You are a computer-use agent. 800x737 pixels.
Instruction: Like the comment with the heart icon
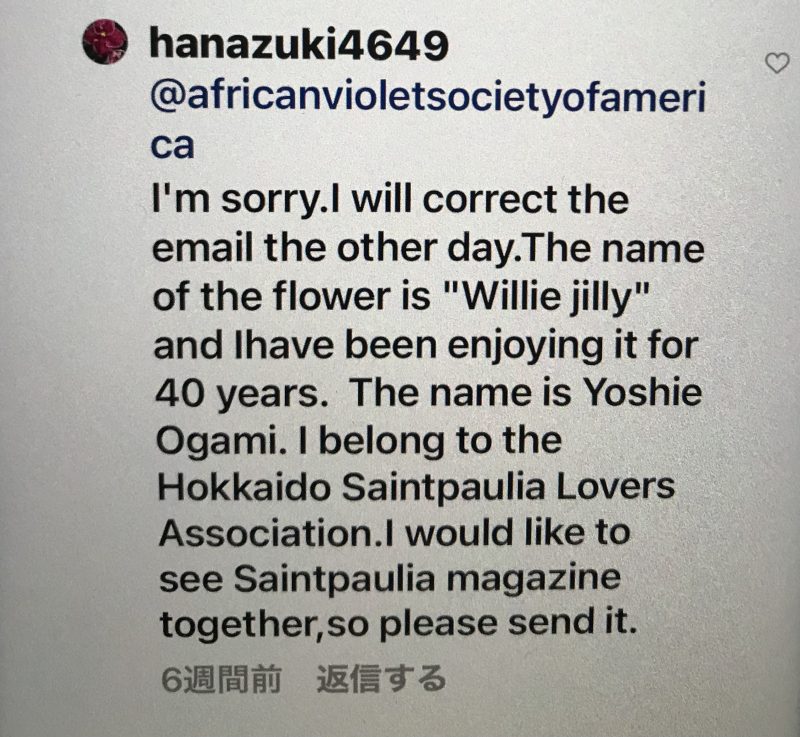(777, 63)
